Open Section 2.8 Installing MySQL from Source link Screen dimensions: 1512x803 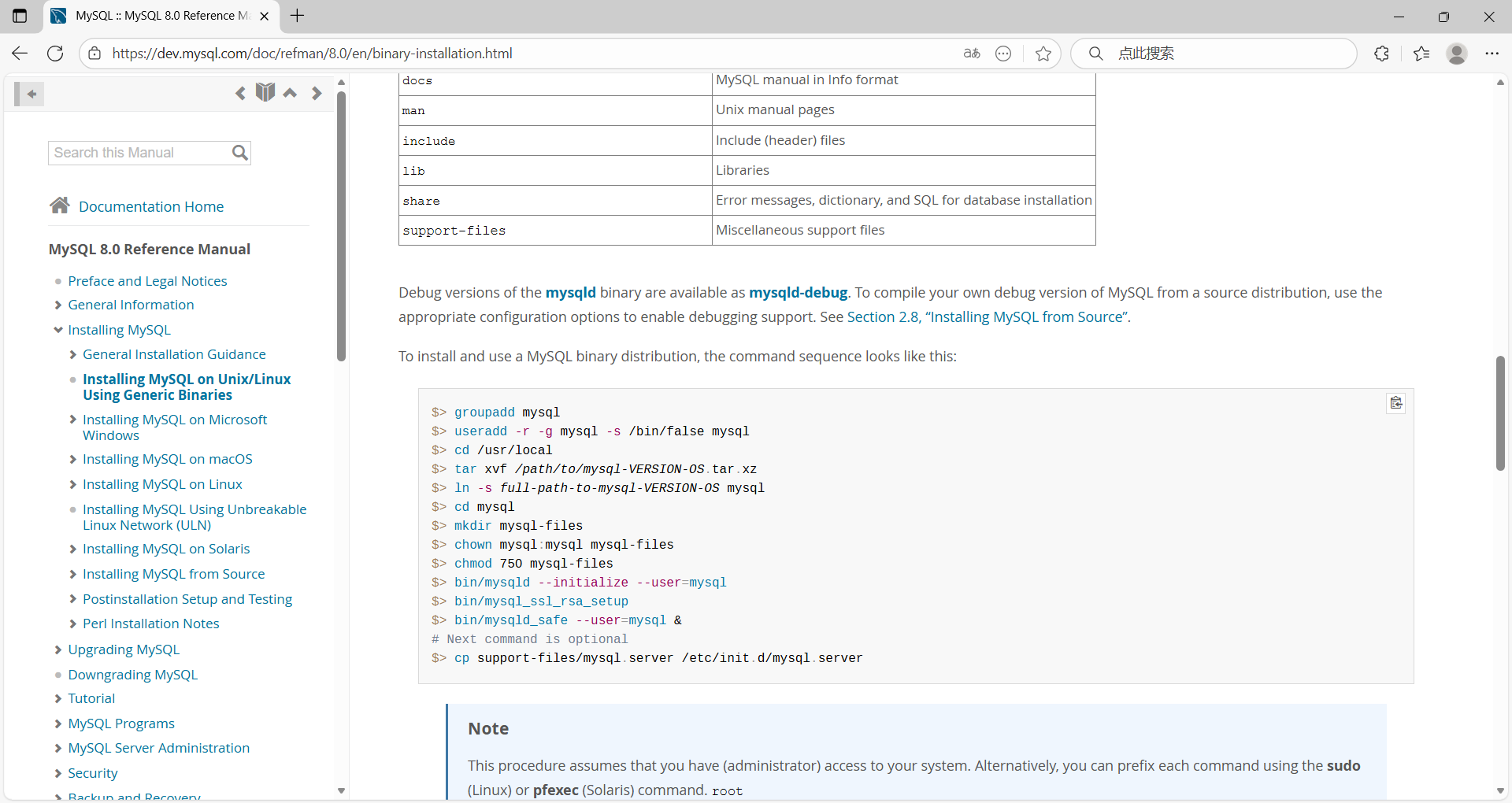tap(987, 316)
